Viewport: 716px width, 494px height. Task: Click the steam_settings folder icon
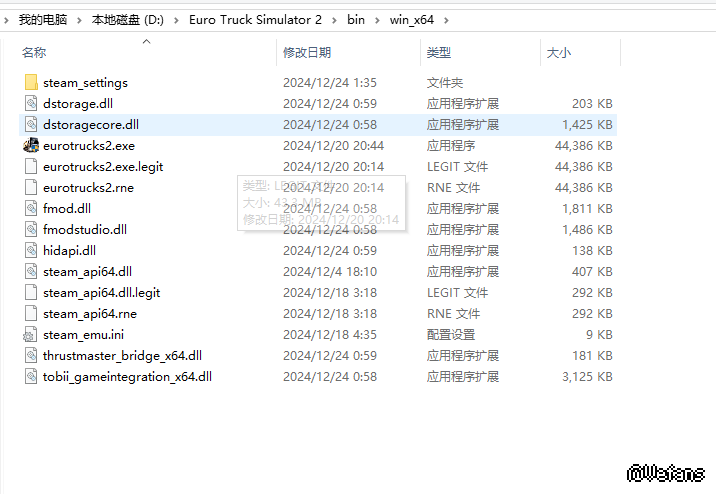(31, 83)
